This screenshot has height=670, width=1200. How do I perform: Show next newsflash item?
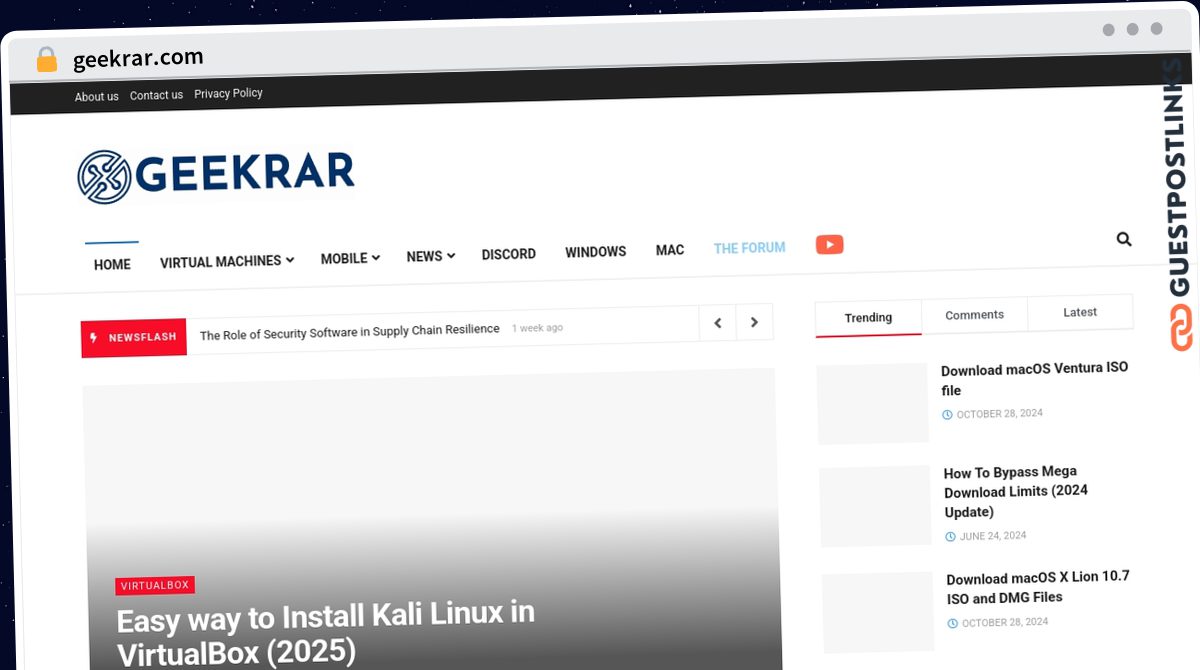[x=754, y=322]
